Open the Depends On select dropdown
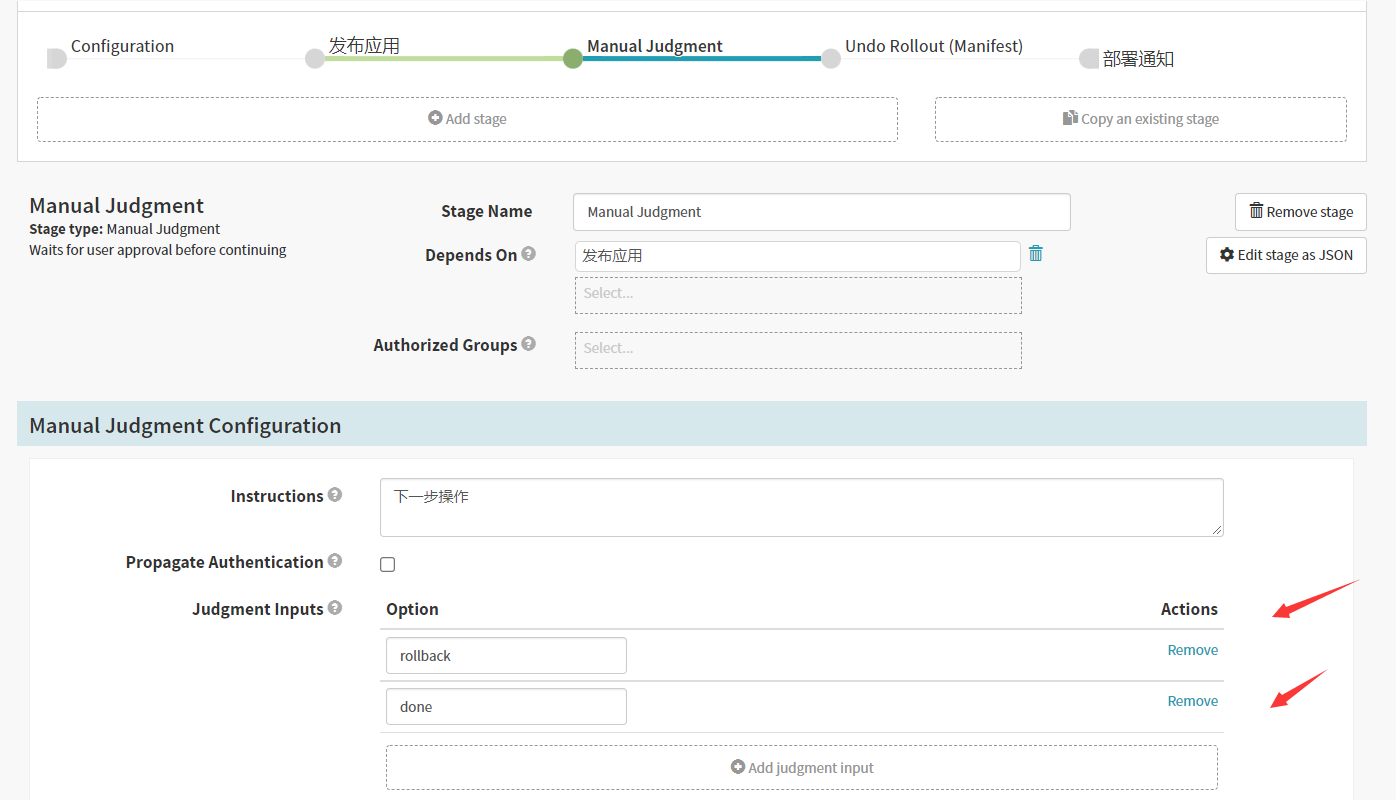Screen dimensions: 1396x800 [798, 295]
